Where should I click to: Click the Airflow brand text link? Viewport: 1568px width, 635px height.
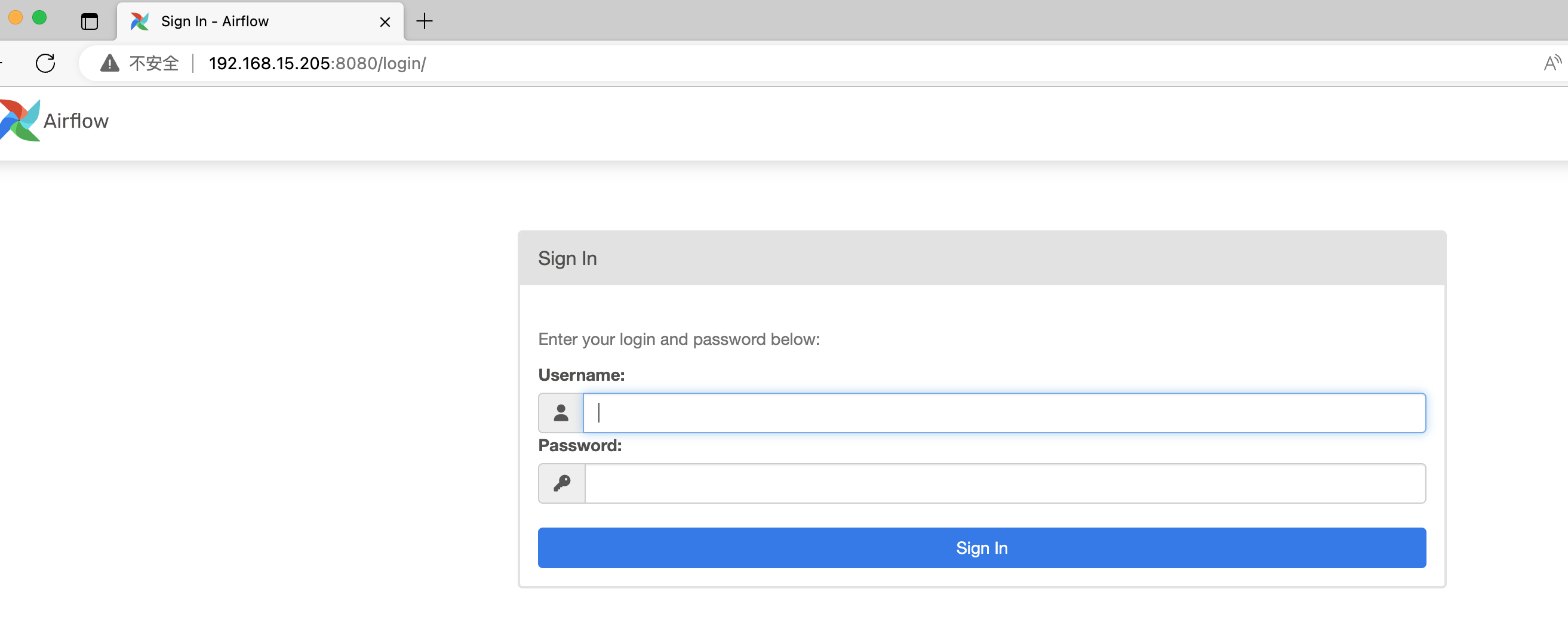click(76, 121)
